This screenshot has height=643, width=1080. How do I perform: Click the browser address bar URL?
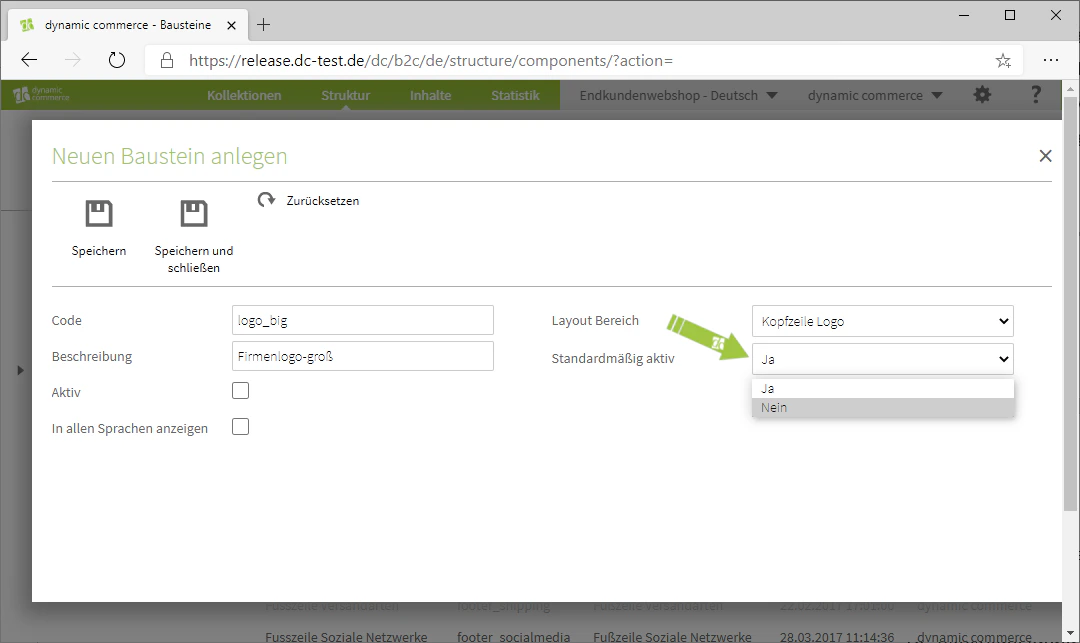point(430,61)
